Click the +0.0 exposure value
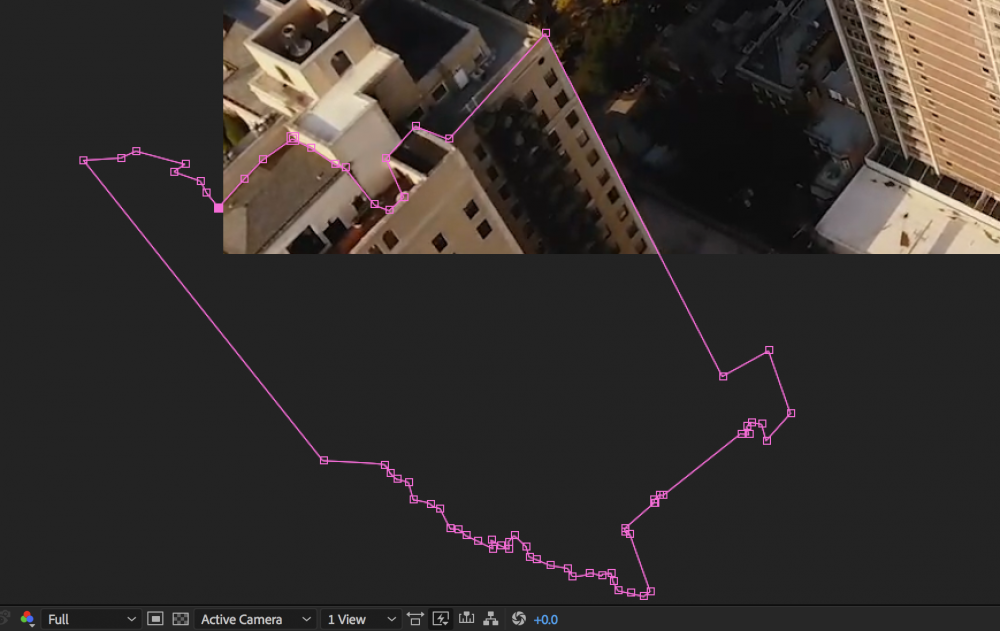This screenshot has height=631, width=1000. (x=546, y=619)
